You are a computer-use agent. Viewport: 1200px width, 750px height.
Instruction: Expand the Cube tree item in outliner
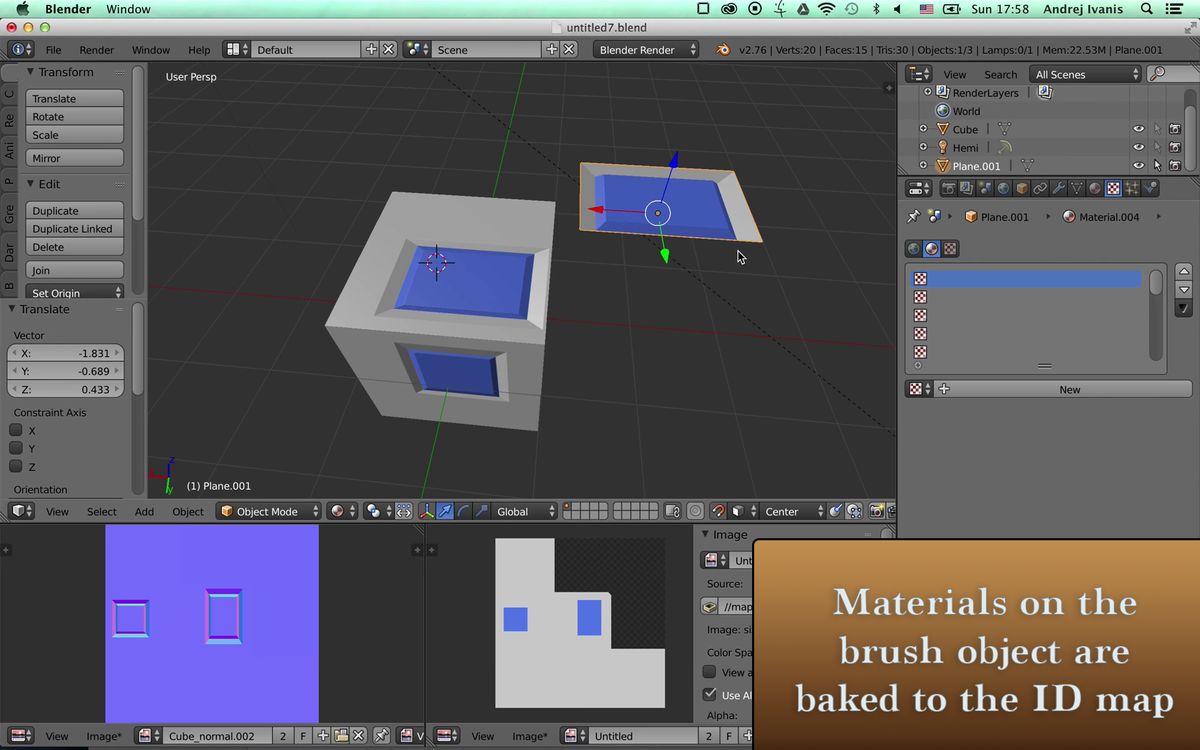click(923, 129)
